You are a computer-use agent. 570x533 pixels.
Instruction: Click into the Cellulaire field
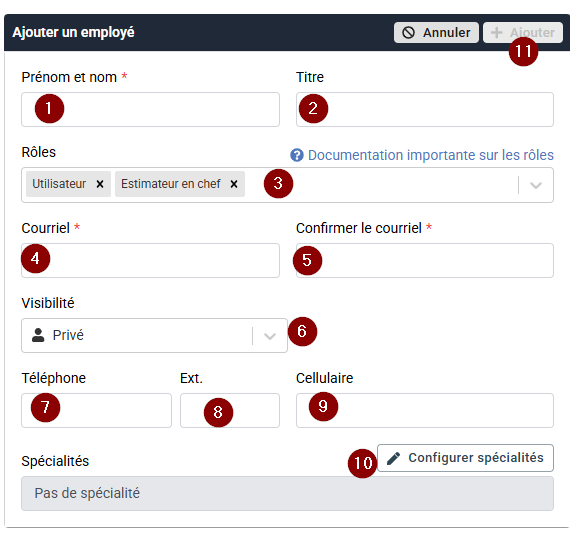(425, 410)
